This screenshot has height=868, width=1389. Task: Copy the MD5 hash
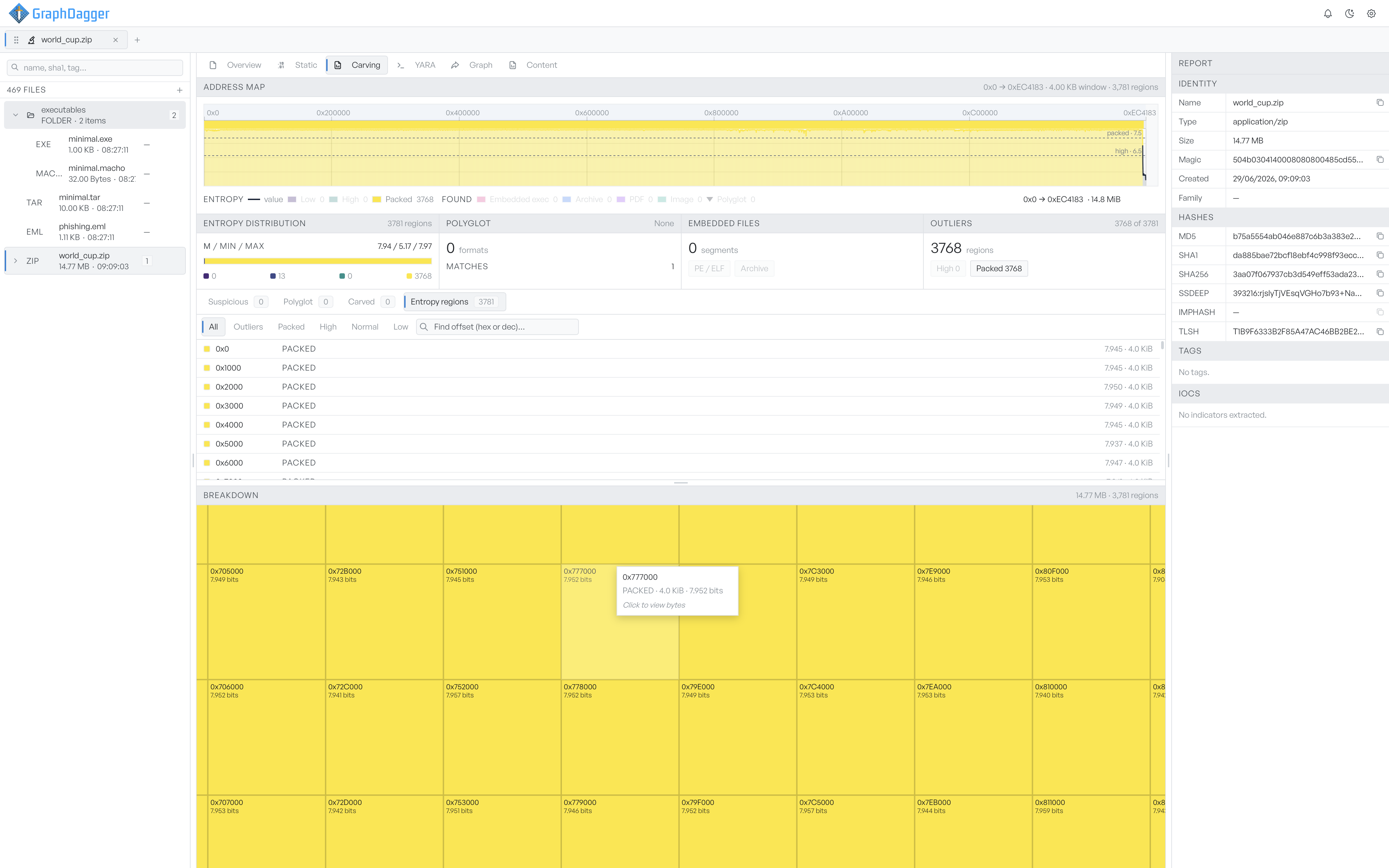[x=1380, y=237]
